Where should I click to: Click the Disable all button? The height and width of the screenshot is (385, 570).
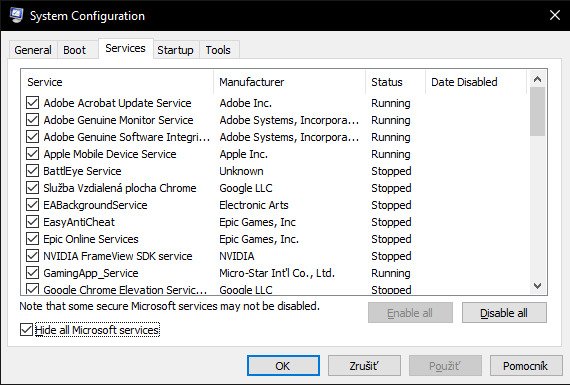504,313
